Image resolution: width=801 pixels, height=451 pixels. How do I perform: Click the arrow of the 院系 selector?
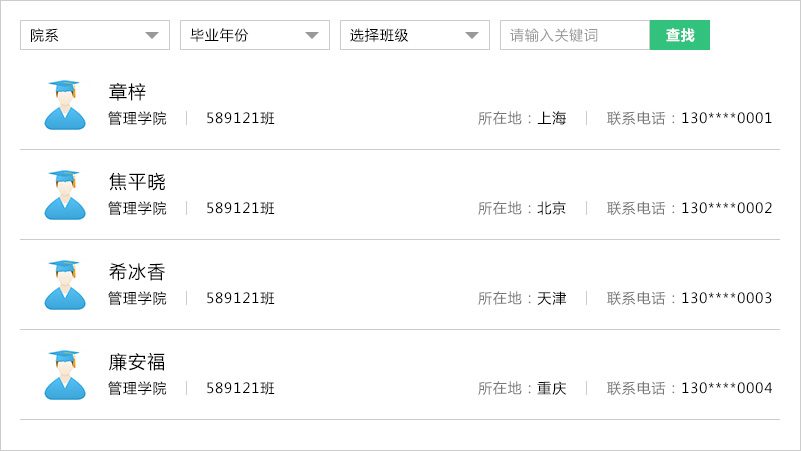(152, 35)
